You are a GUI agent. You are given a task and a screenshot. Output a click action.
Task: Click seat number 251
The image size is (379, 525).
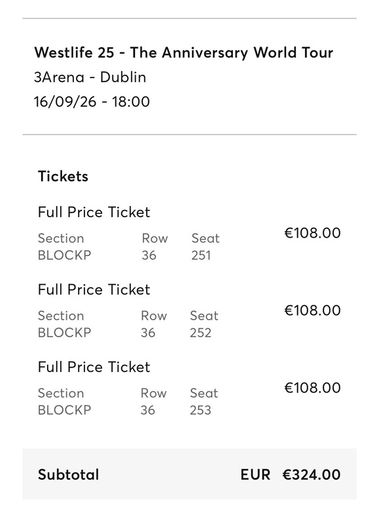coord(201,255)
